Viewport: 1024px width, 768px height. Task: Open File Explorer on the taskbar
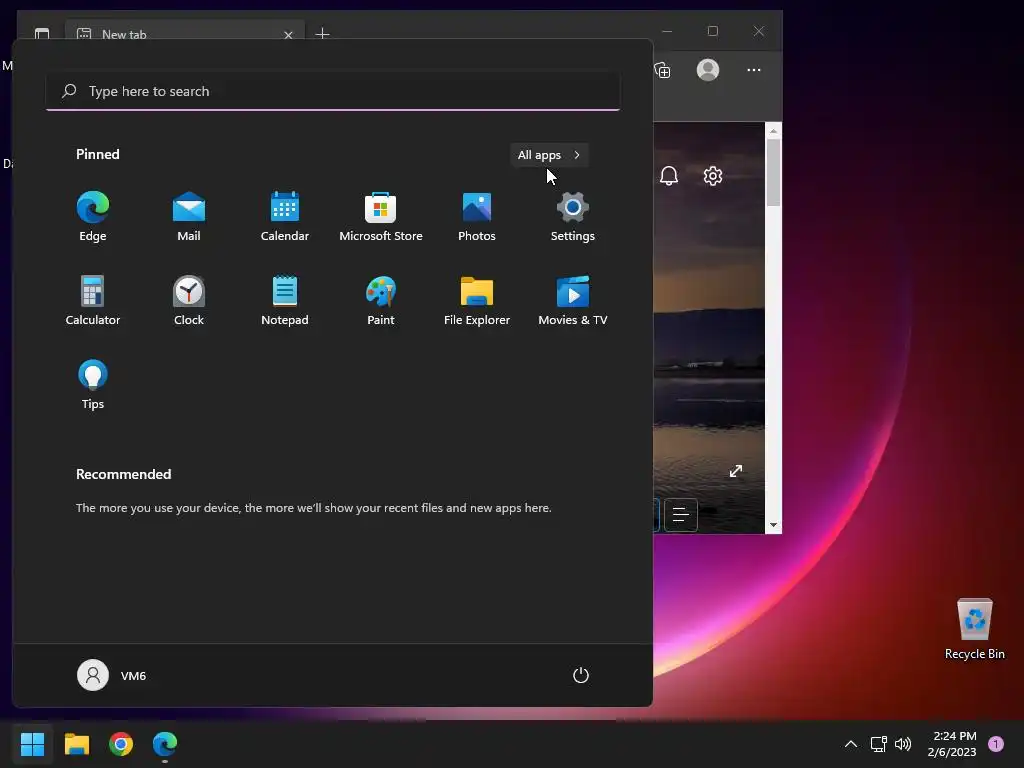[76, 744]
